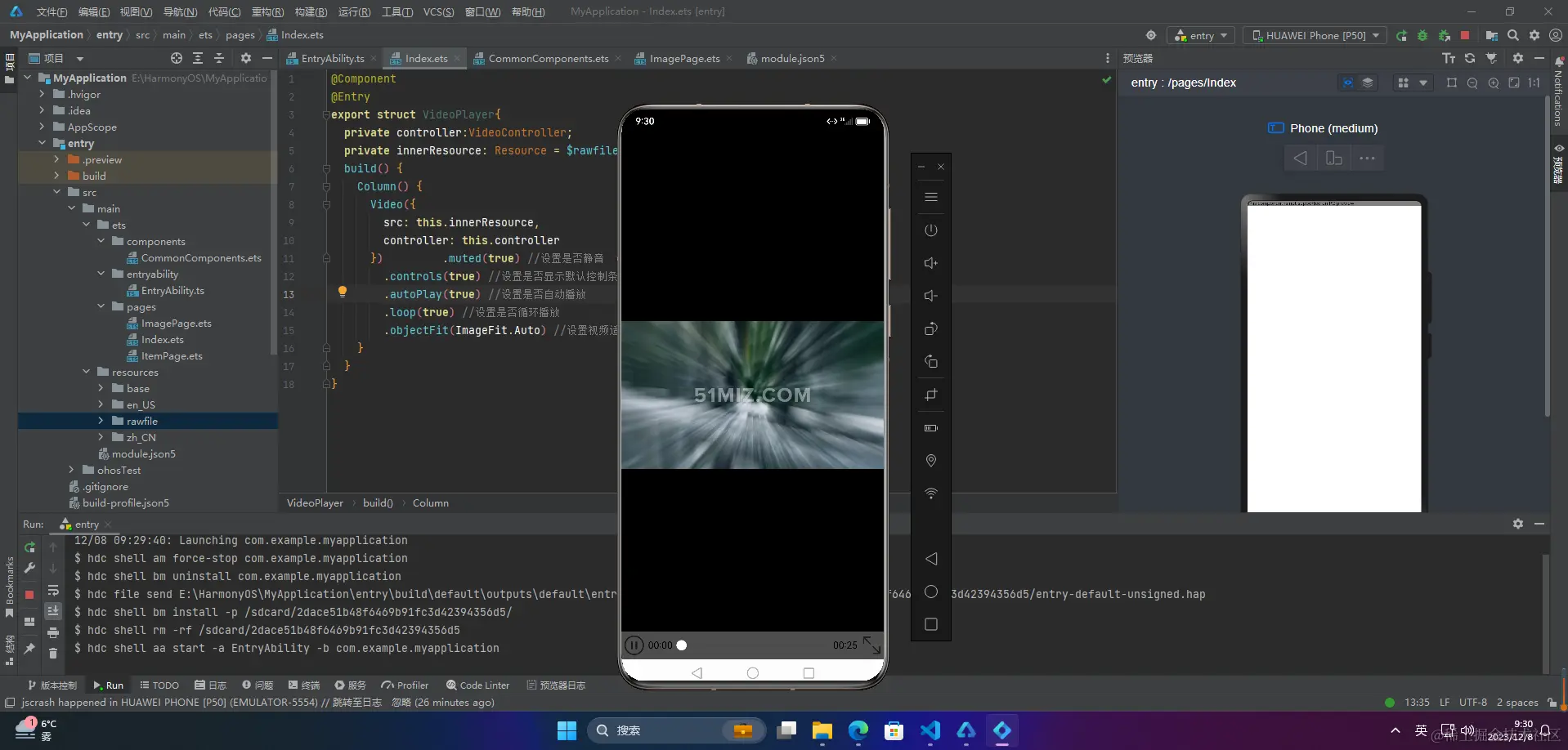Toggle soft-wrap in Run console
Image resolution: width=1568 pixels, height=750 pixels.
[53, 591]
